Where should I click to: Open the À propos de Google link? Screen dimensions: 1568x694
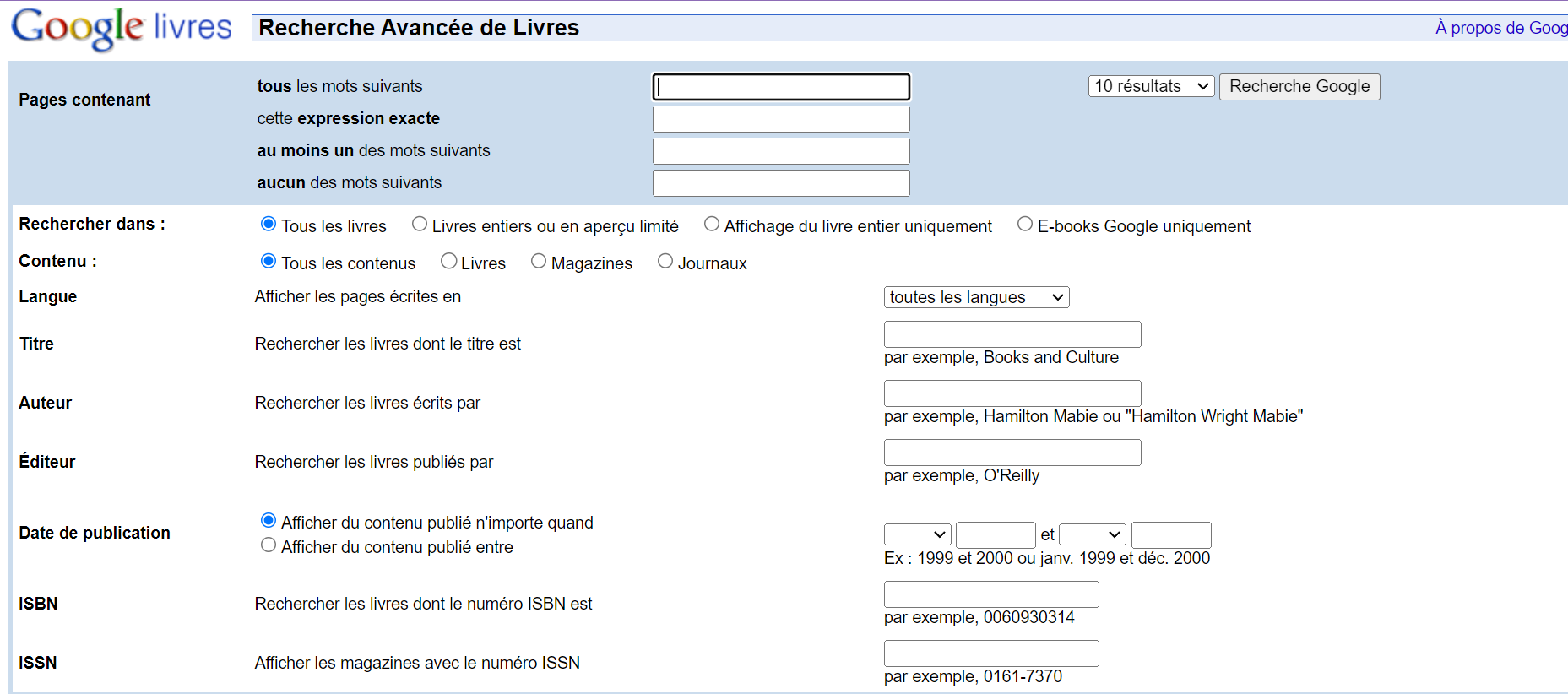point(1501,28)
